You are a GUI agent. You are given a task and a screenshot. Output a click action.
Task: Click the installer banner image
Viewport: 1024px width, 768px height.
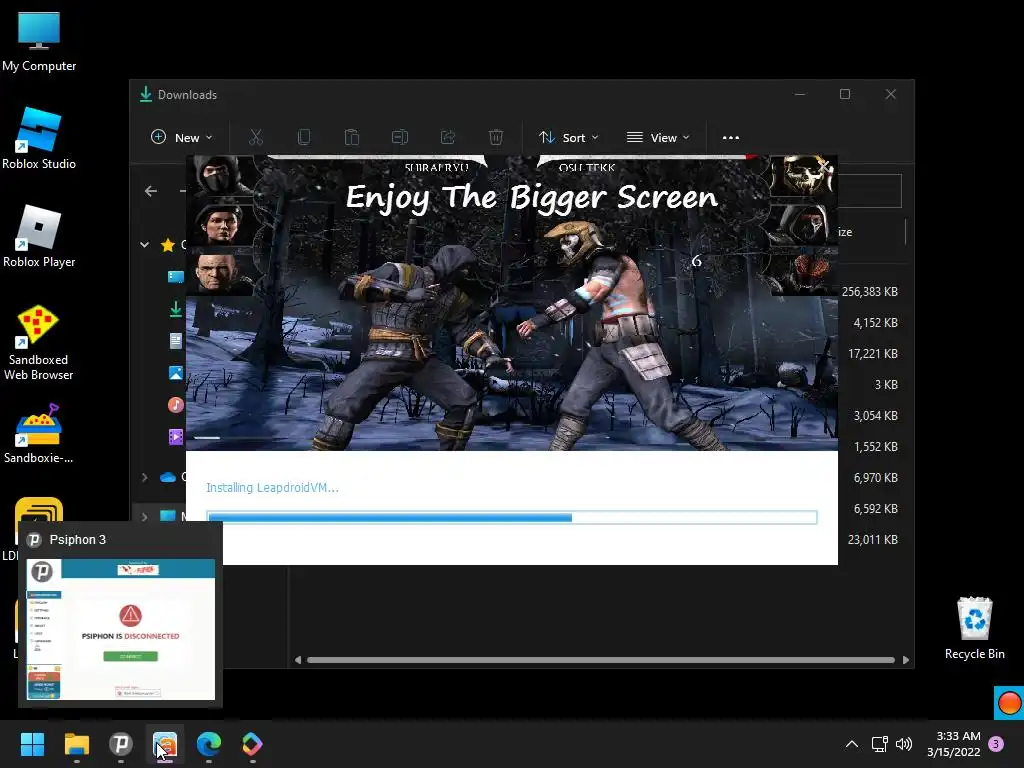pos(511,302)
